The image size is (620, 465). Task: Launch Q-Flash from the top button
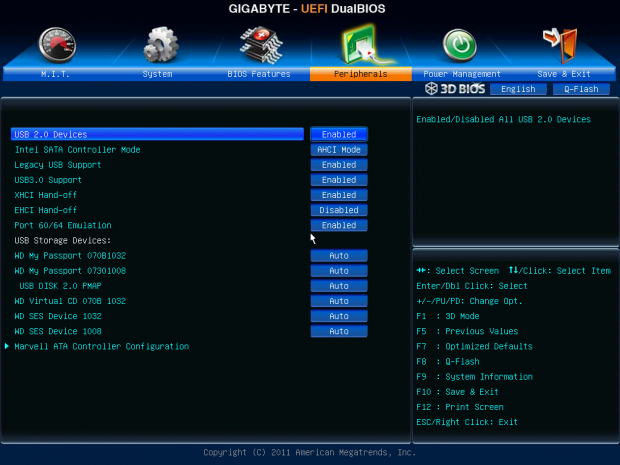click(x=581, y=89)
